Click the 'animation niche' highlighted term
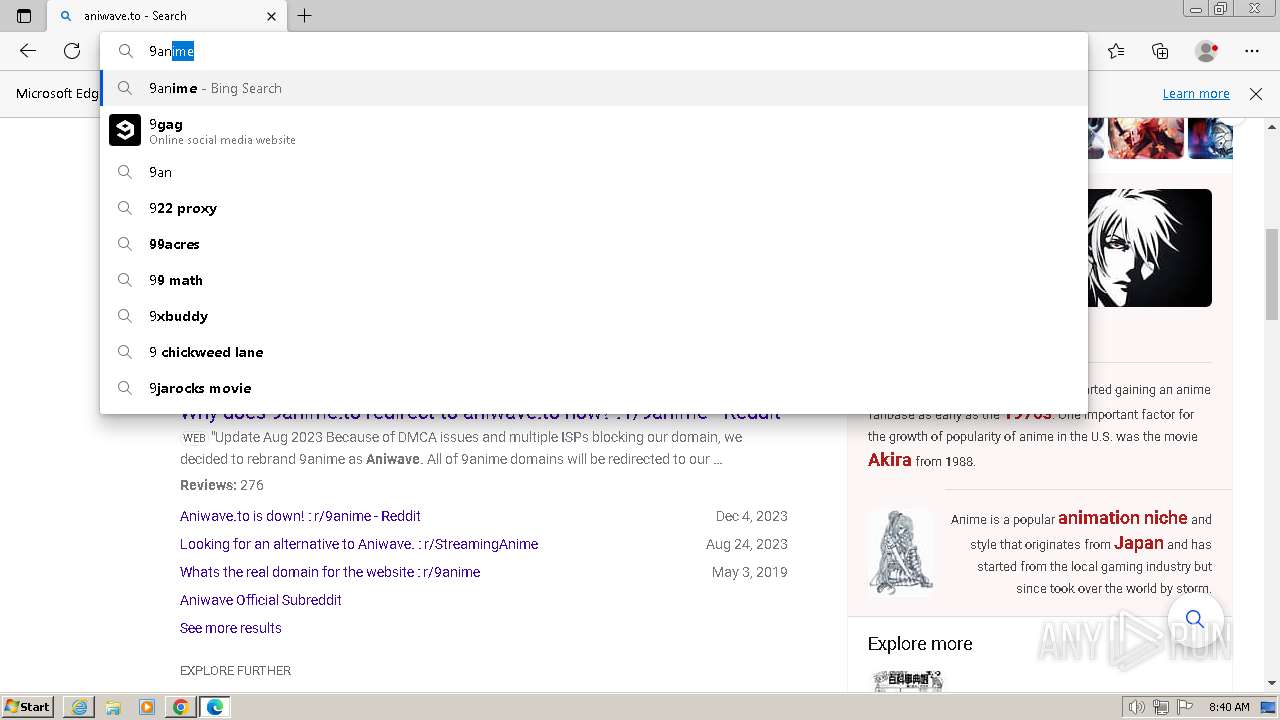Viewport: 1280px width, 720px height. (x=1122, y=518)
